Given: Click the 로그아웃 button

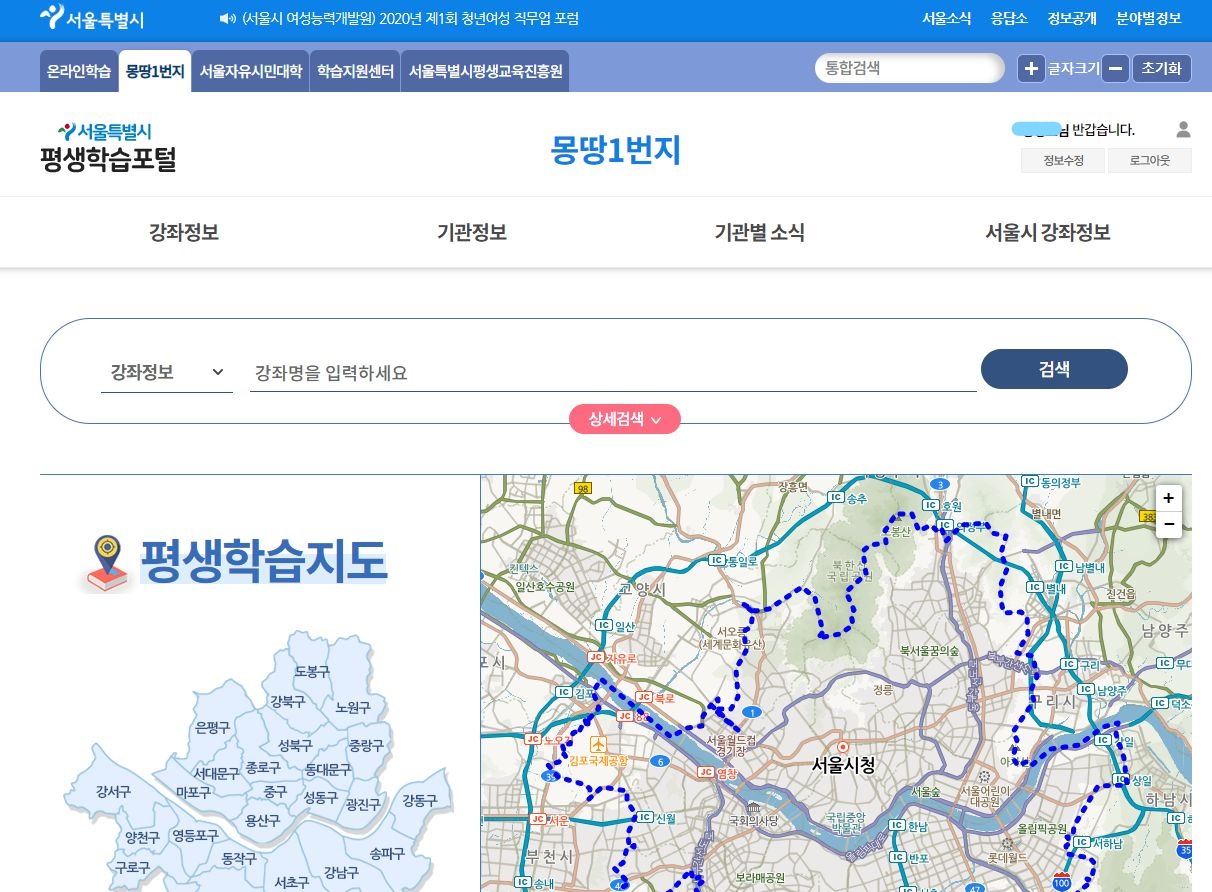Looking at the screenshot, I should click(1150, 160).
